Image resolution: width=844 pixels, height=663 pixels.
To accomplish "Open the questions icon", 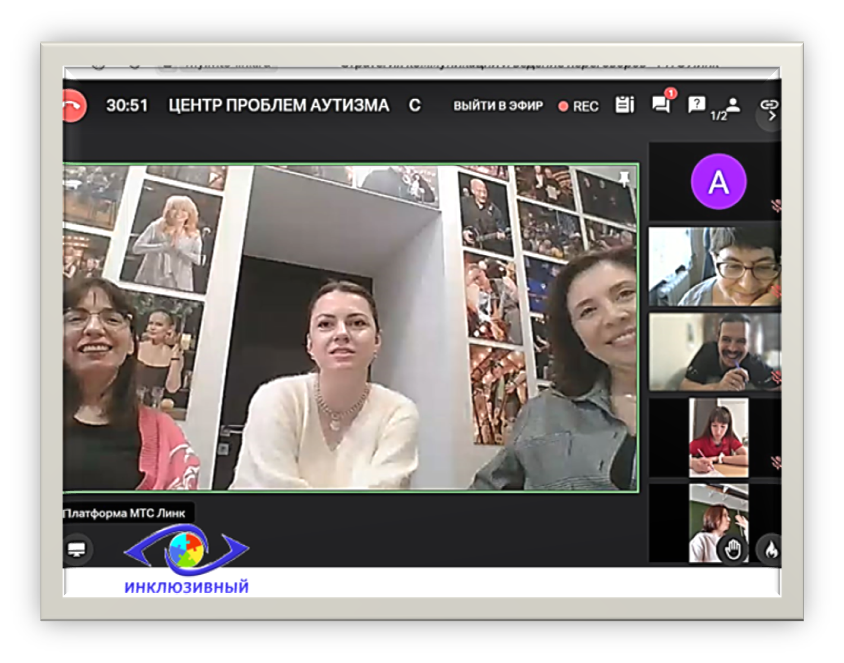I will point(697,104).
